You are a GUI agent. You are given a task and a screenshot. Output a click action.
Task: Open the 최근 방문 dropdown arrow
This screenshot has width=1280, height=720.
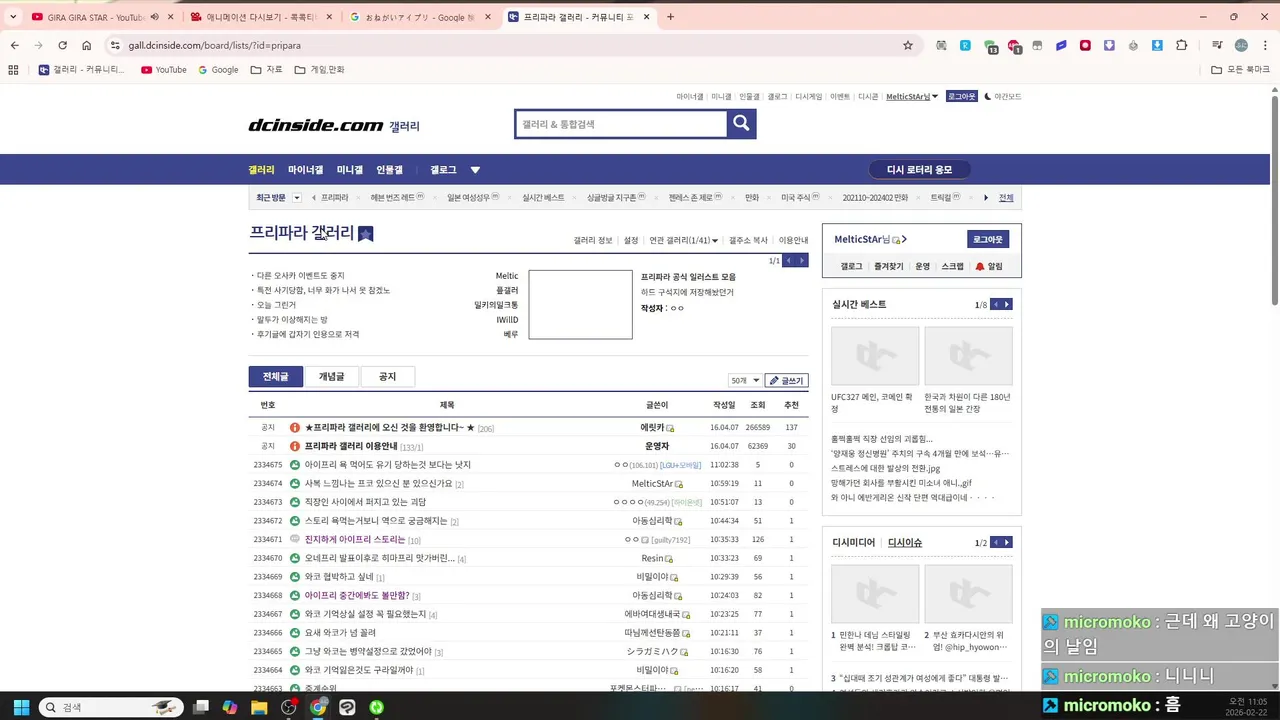pyautogui.click(x=297, y=198)
